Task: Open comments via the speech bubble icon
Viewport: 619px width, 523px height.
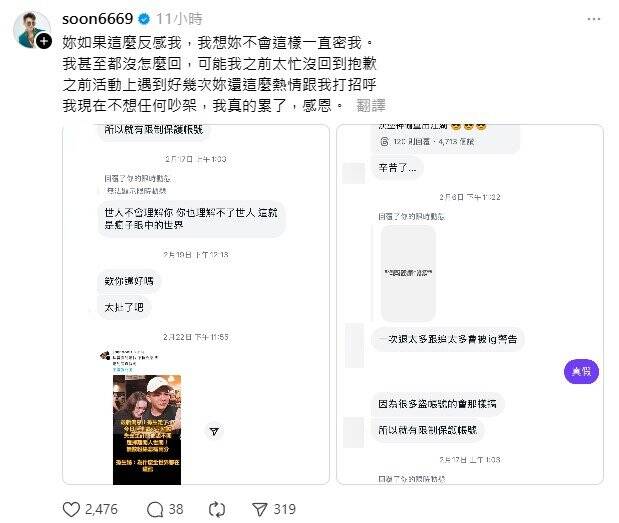Action: [x=155, y=509]
